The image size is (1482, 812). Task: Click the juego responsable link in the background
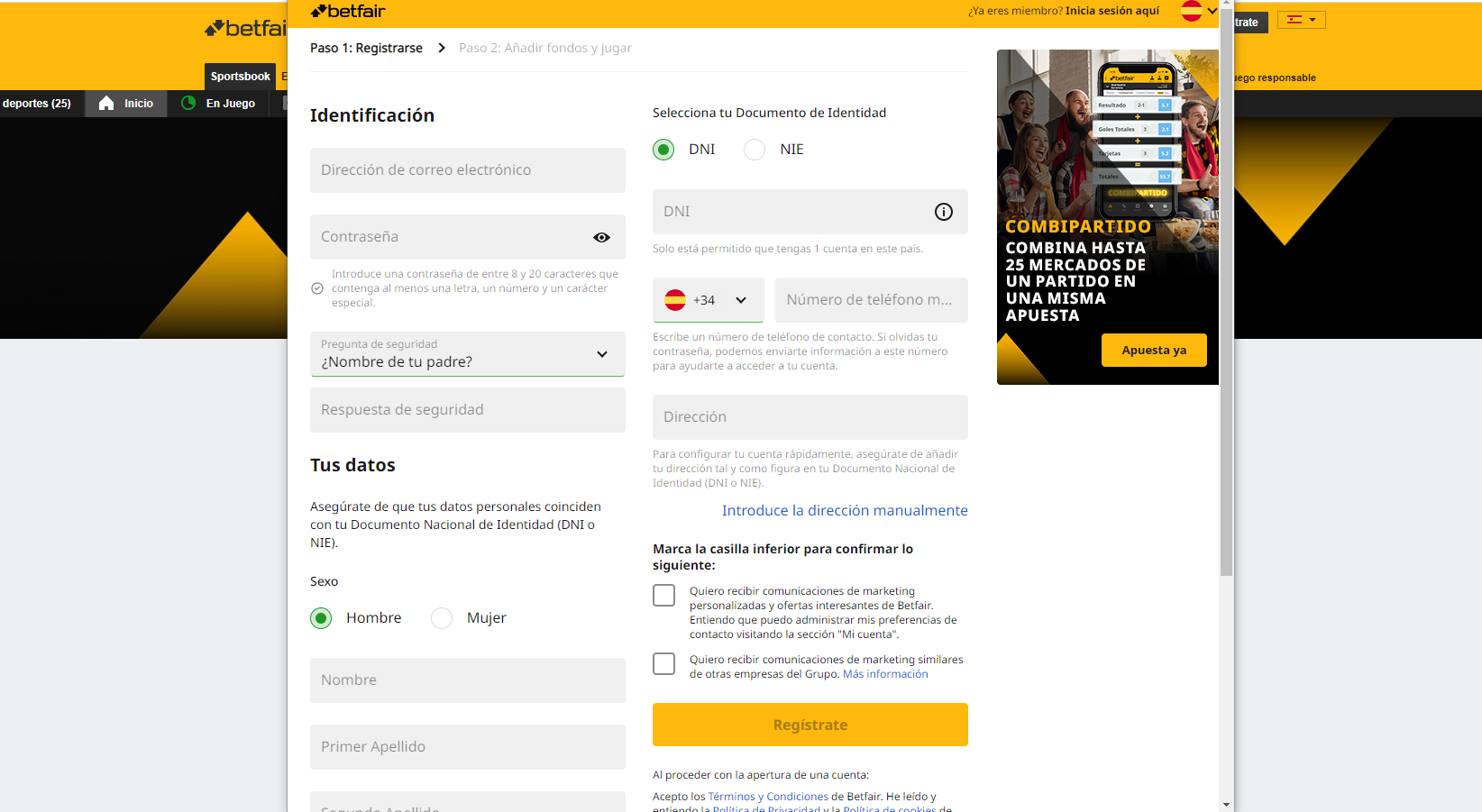(1275, 78)
